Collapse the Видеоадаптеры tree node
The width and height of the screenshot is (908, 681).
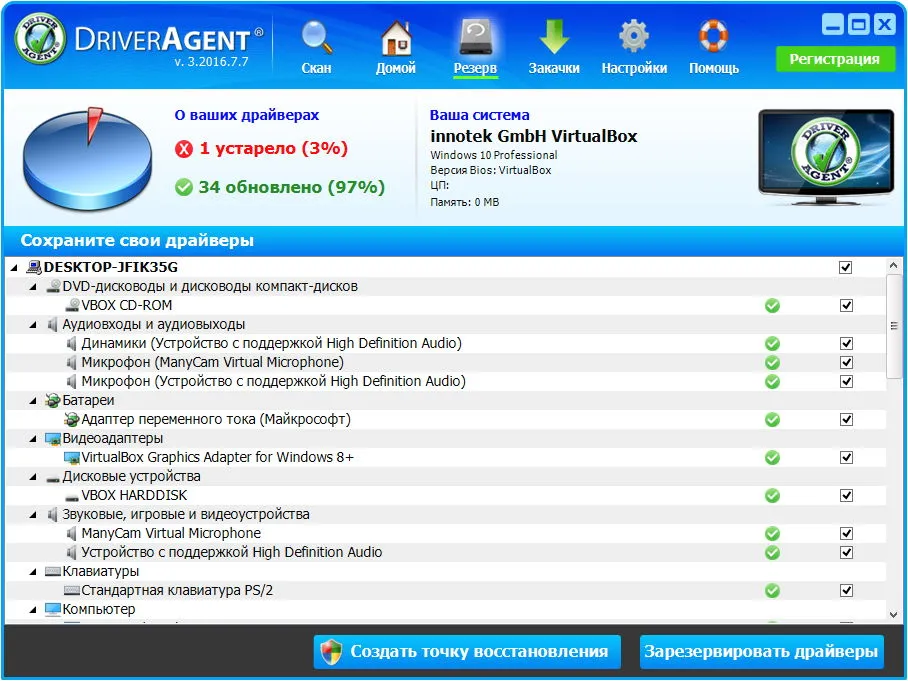(33, 439)
